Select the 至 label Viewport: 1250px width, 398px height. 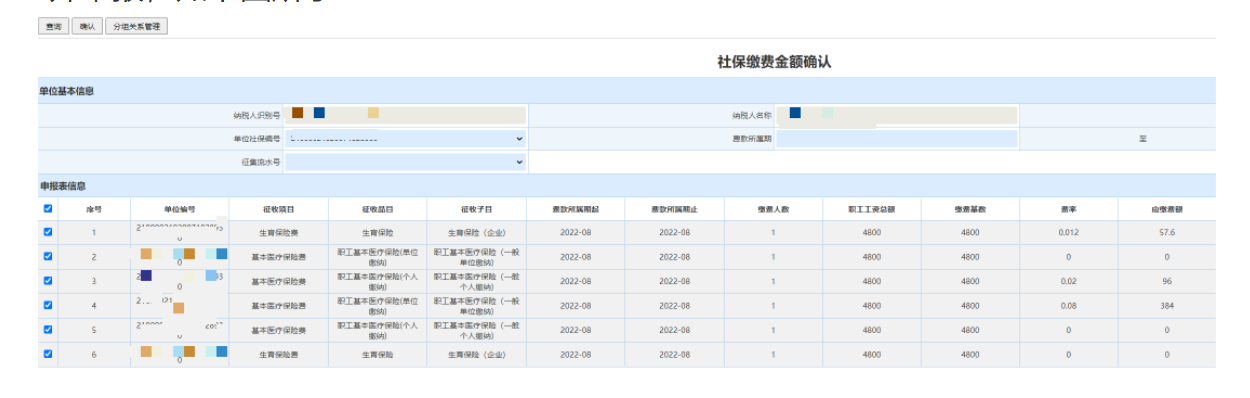point(1142,139)
